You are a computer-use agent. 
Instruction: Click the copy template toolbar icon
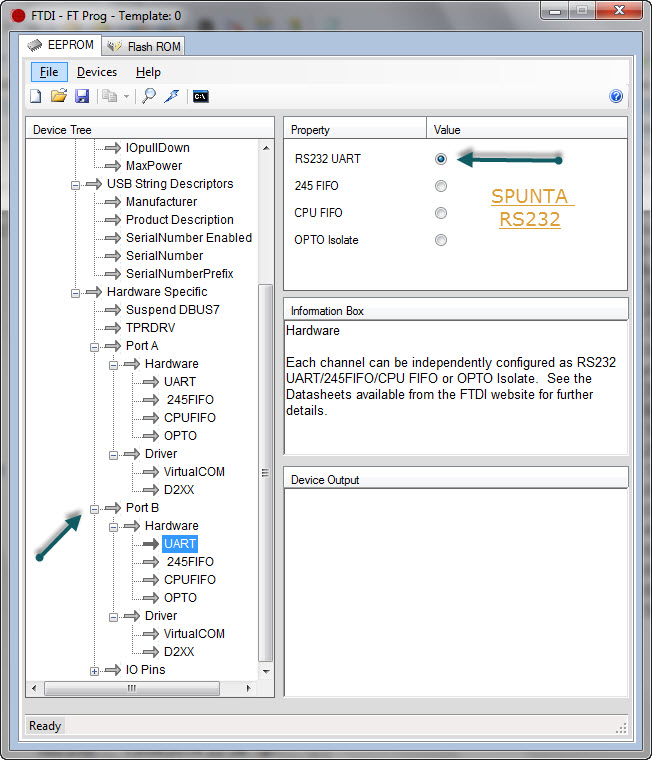109,96
